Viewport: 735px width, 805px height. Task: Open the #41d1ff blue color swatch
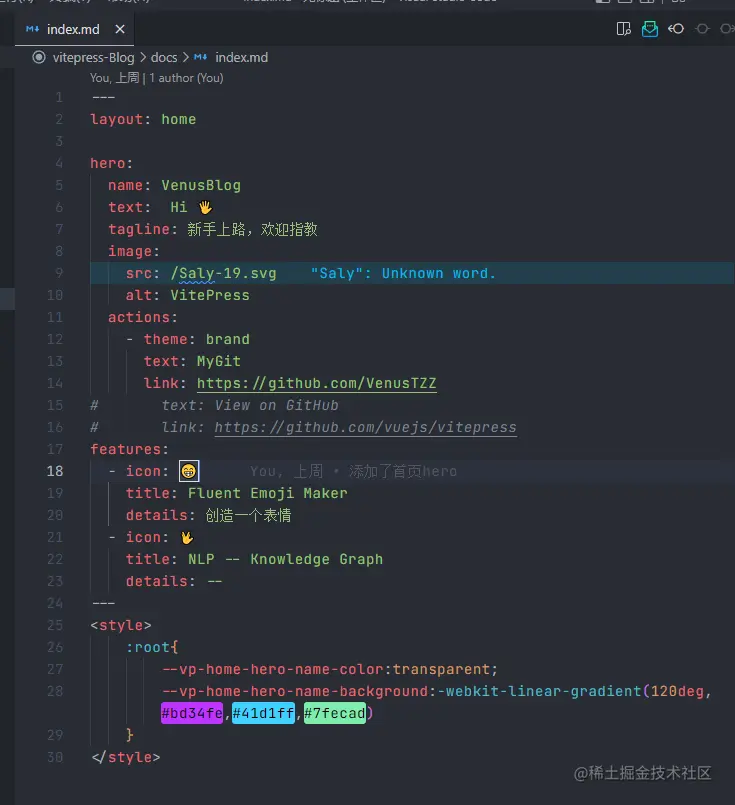point(263,713)
